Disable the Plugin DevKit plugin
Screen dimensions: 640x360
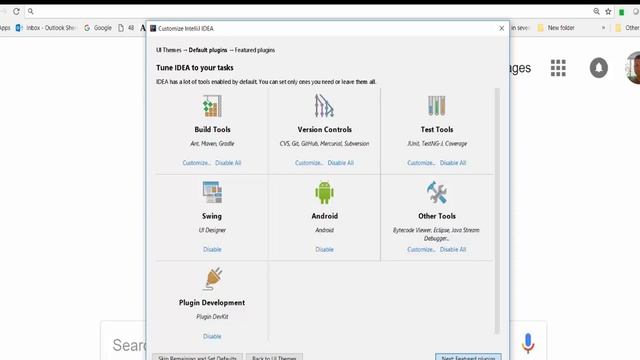click(x=212, y=336)
